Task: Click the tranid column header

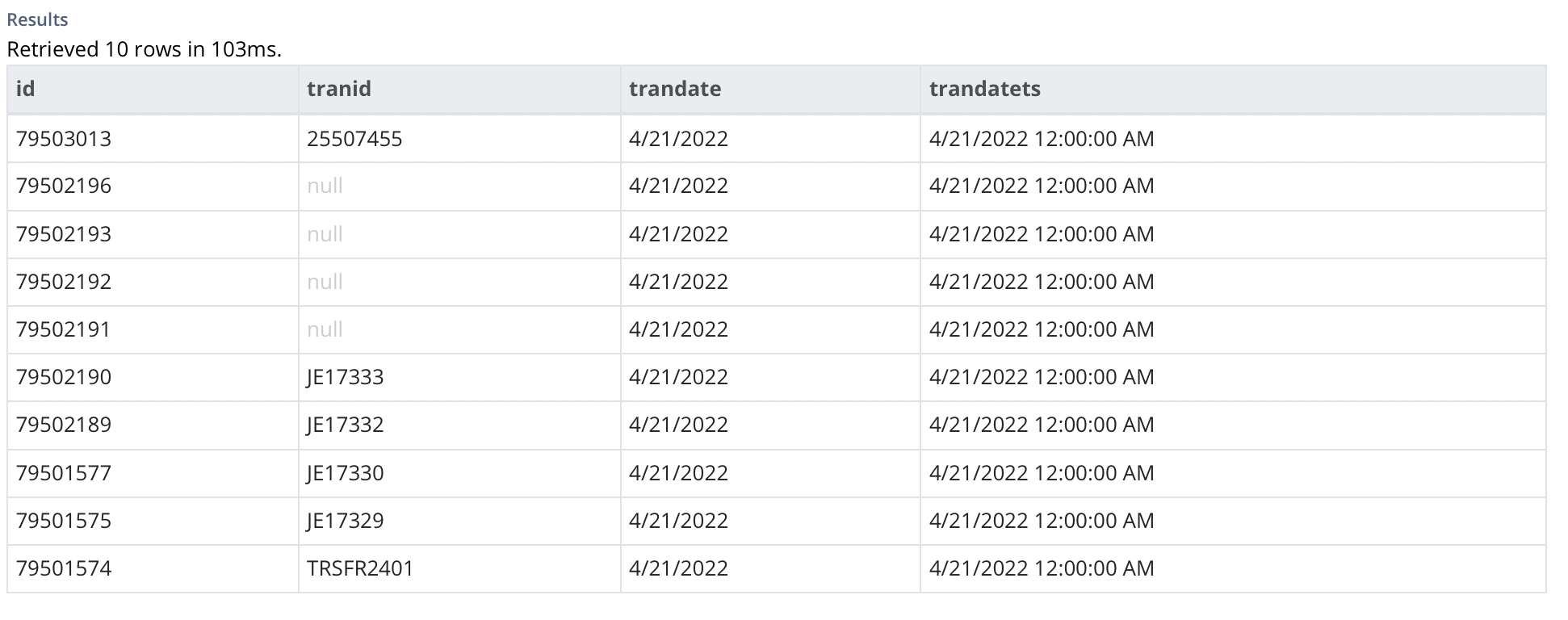Action: point(459,89)
